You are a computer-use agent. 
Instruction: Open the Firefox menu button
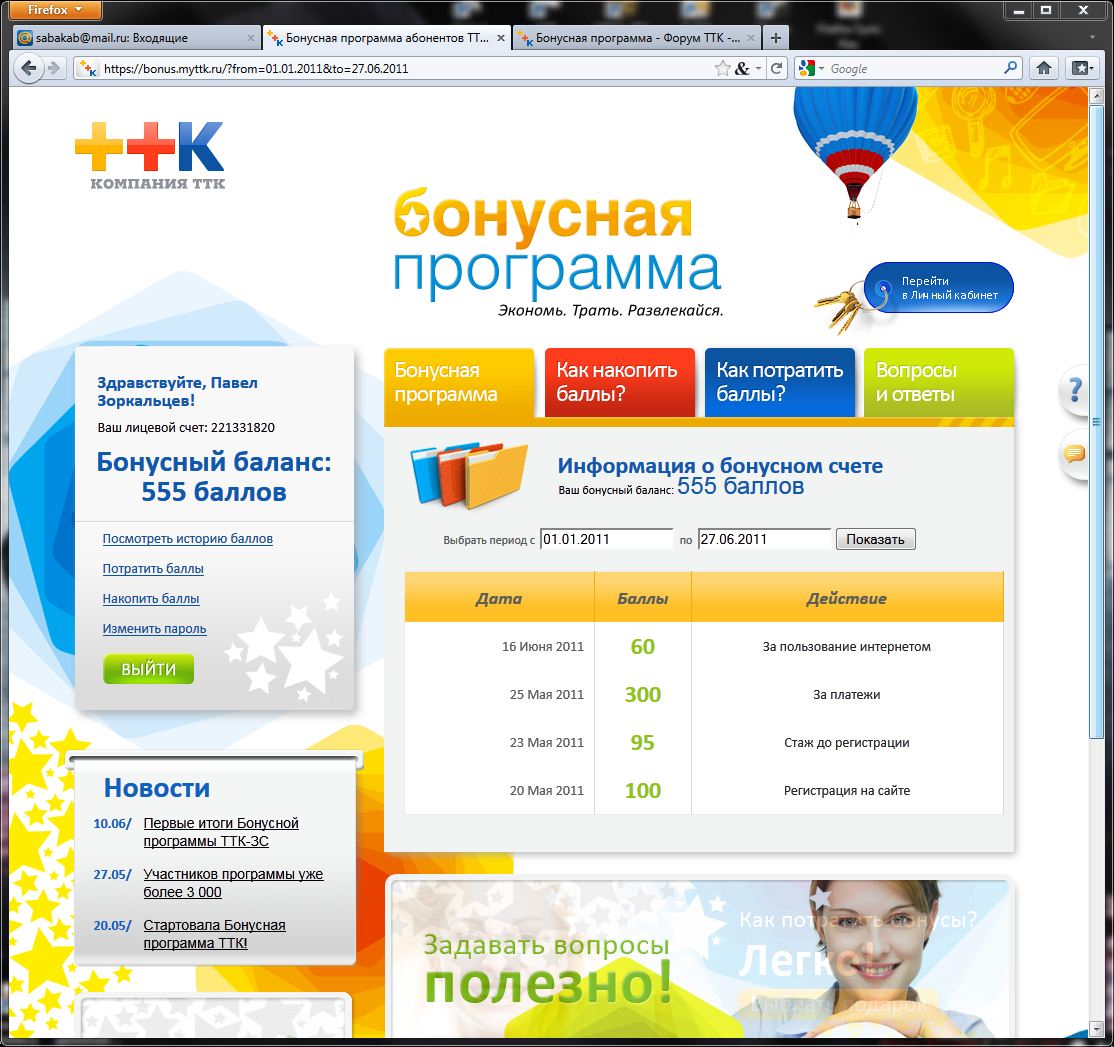pos(56,10)
